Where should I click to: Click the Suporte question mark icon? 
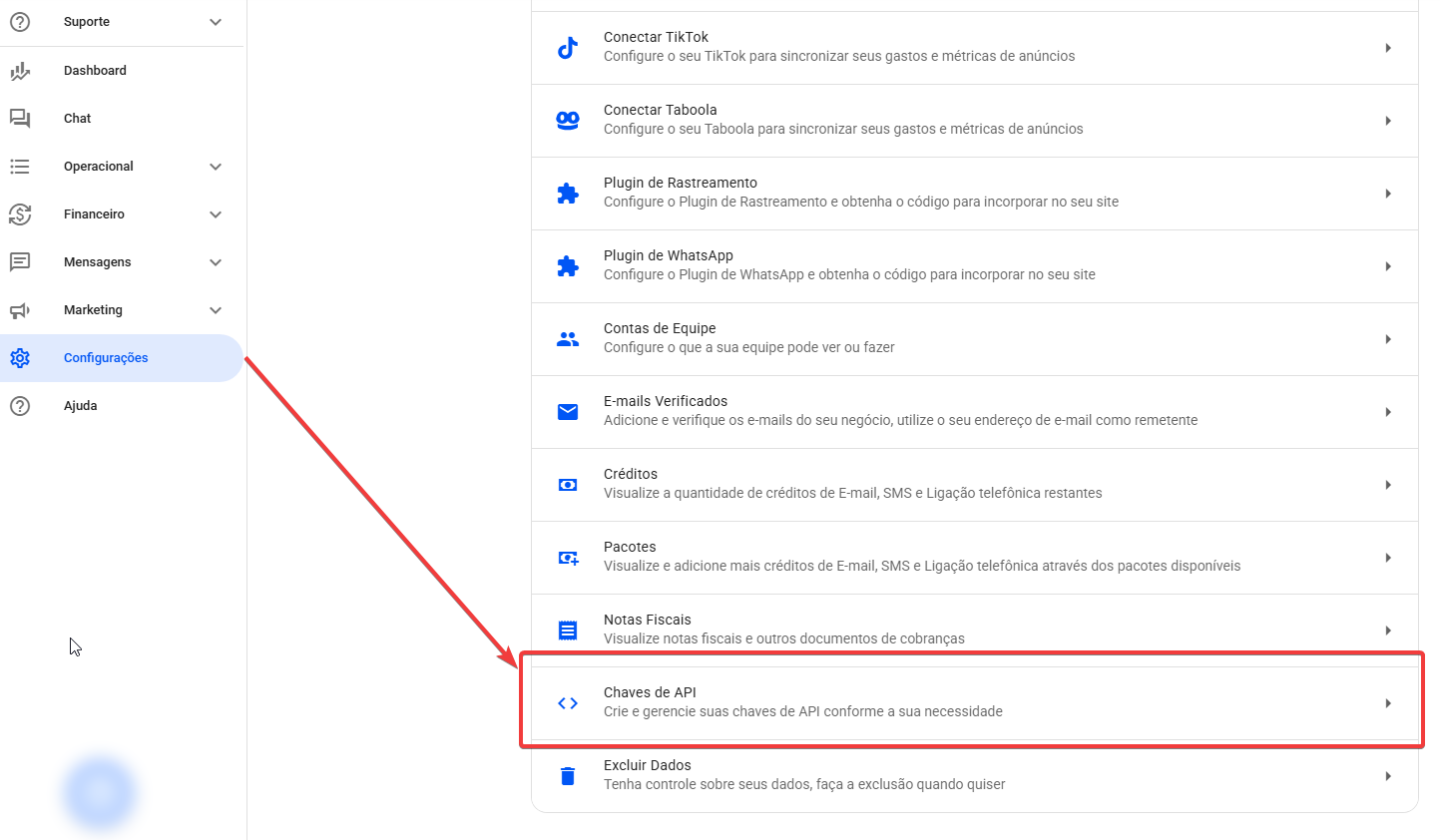[20, 22]
